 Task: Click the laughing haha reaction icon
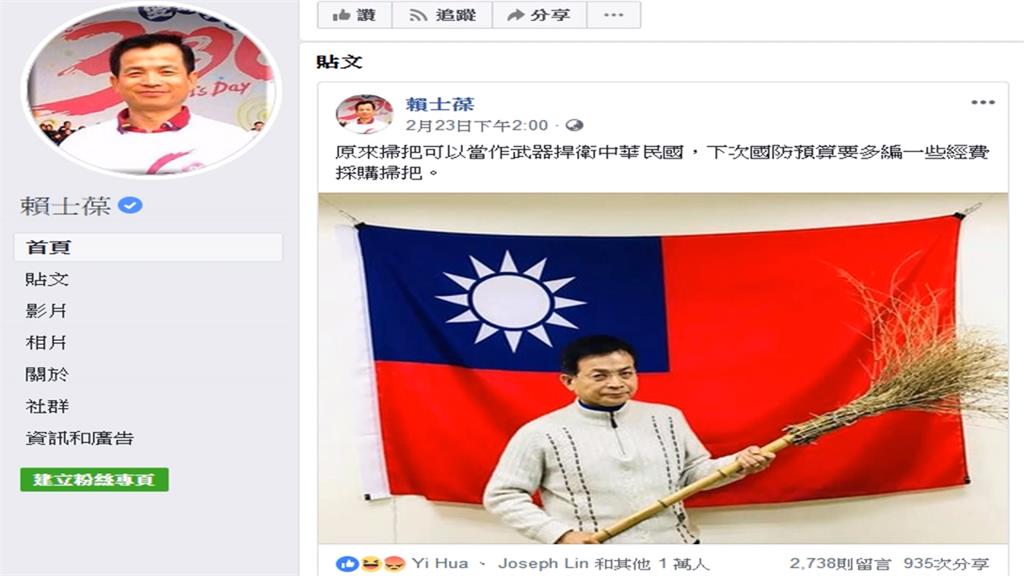[x=370, y=564]
